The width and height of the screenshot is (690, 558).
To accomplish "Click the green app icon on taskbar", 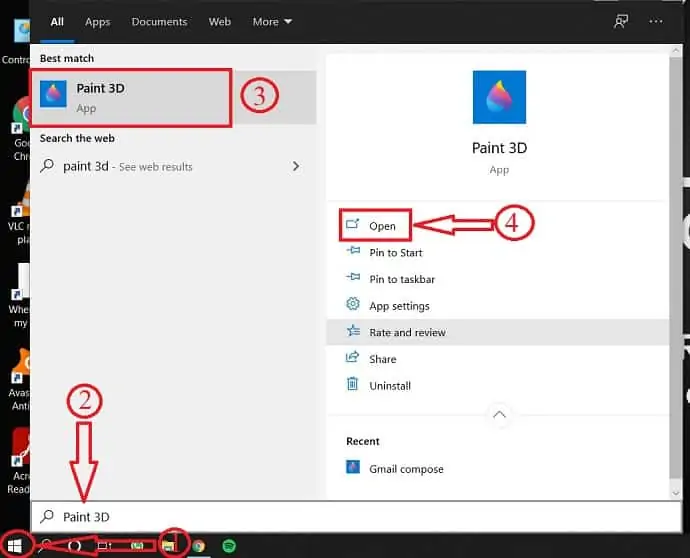I will 137,546.
